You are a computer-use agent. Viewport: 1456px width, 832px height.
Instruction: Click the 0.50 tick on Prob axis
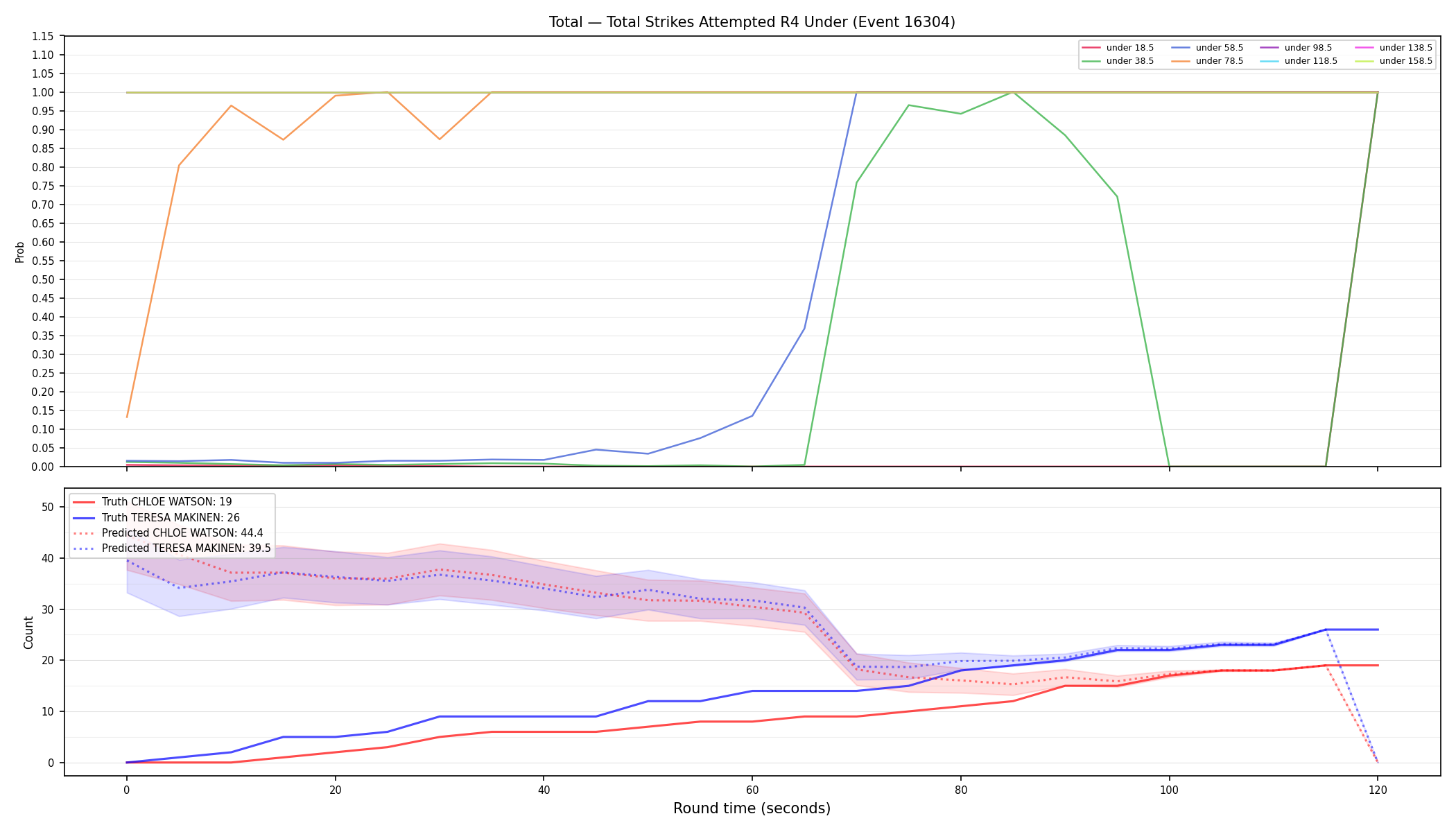coord(43,279)
